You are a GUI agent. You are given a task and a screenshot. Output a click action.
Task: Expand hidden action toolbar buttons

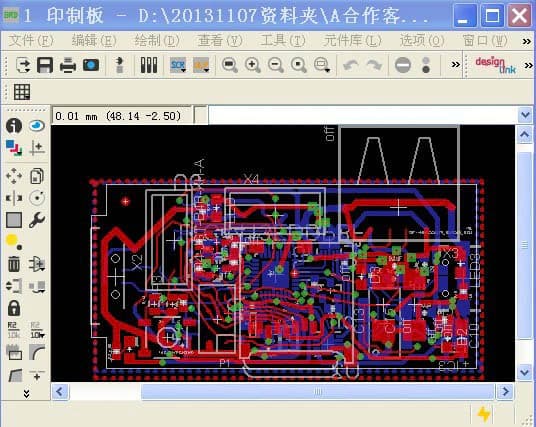(x=455, y=64)
